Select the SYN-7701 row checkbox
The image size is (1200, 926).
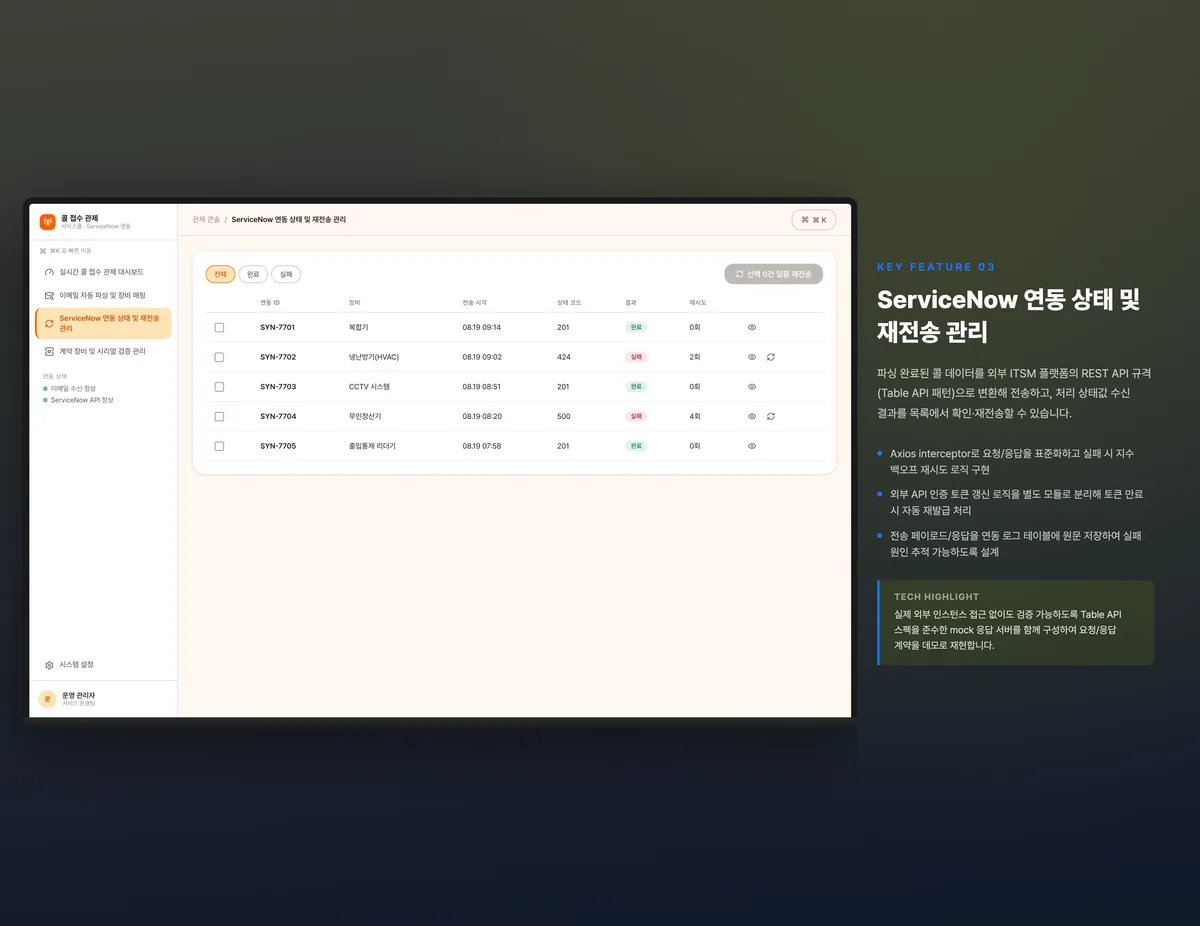click(220, 327)
